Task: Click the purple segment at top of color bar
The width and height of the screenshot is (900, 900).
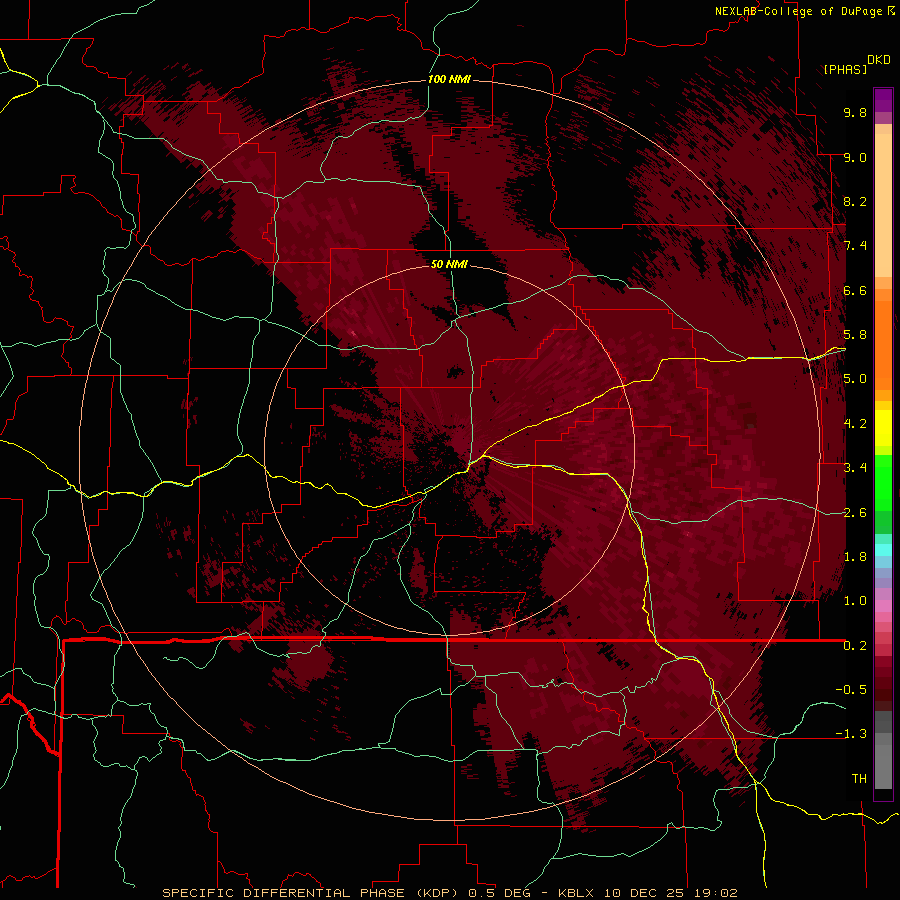Action: tap(883, 100)
